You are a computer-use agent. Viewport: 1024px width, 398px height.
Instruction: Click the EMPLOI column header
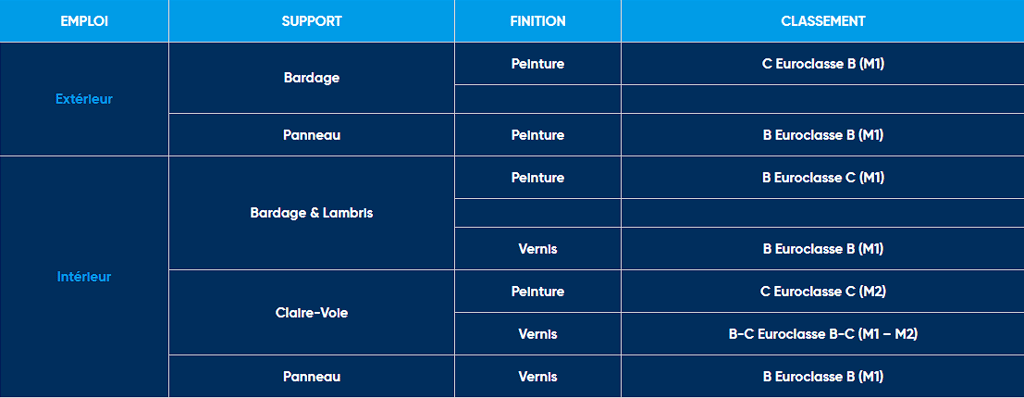coord(84,21)
